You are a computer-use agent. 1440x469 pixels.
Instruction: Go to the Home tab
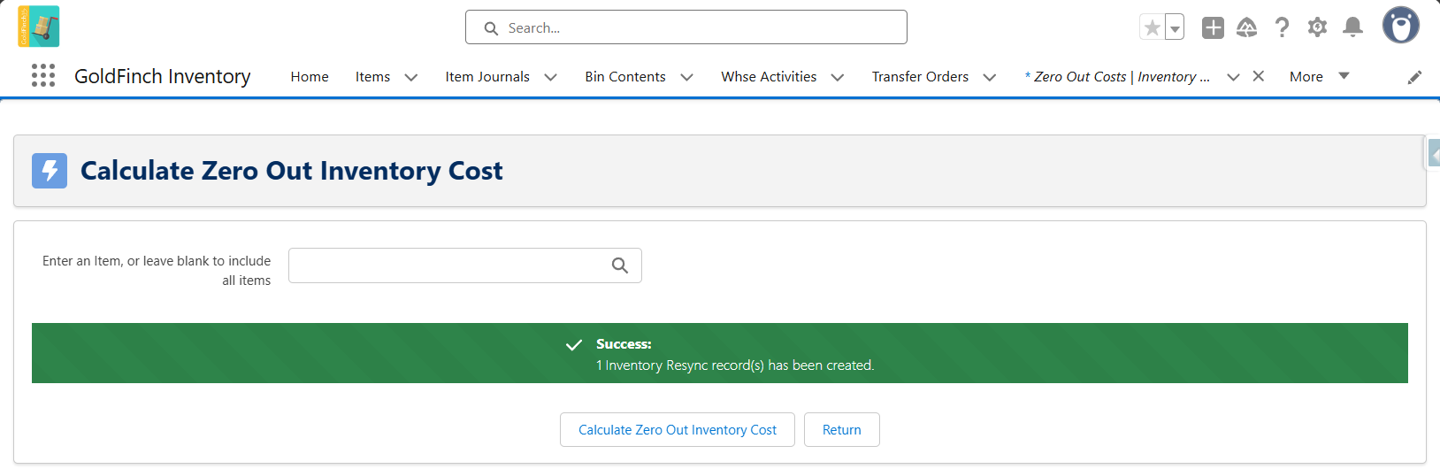coord(309,77)
